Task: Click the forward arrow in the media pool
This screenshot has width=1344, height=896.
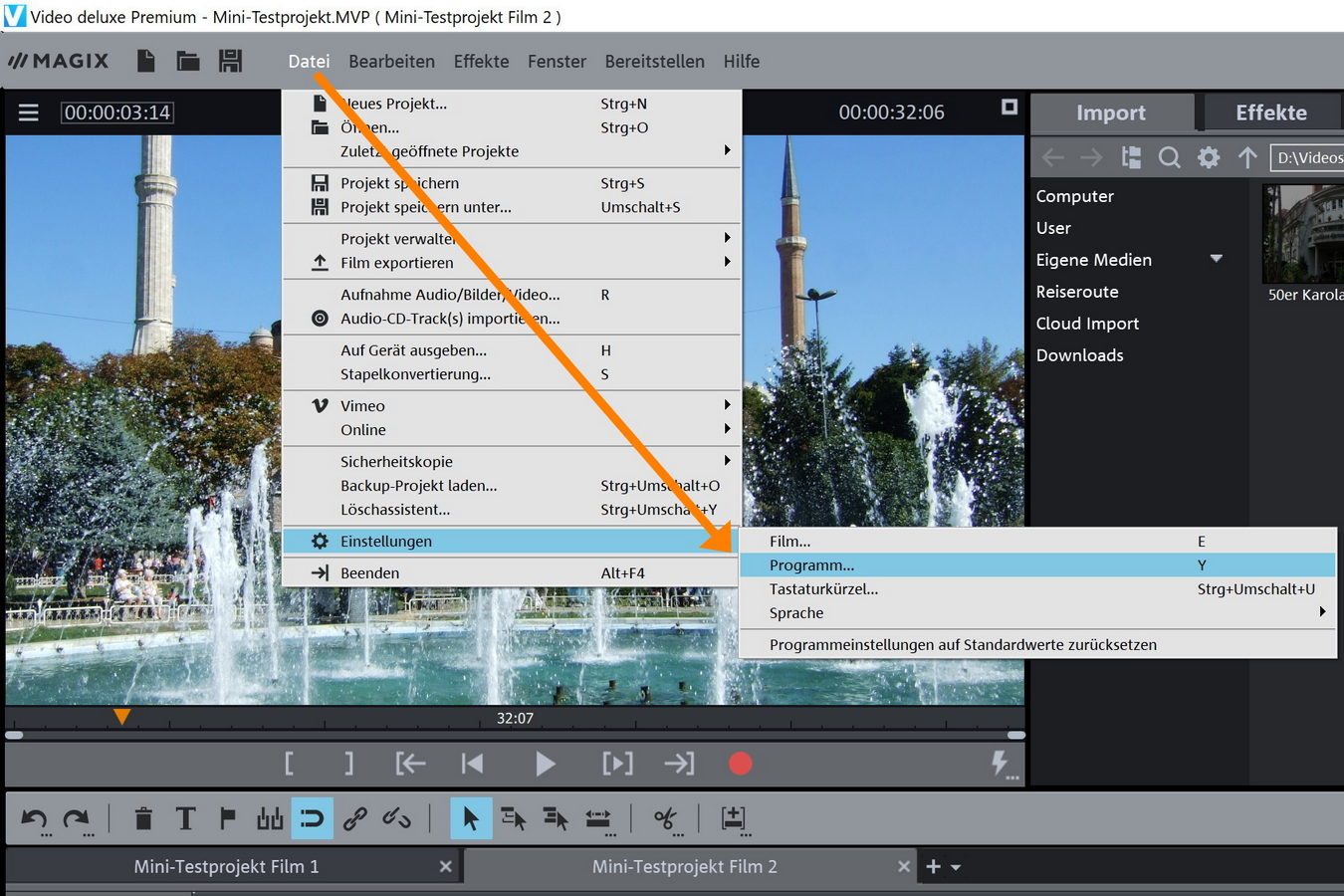Action: 1091,157
